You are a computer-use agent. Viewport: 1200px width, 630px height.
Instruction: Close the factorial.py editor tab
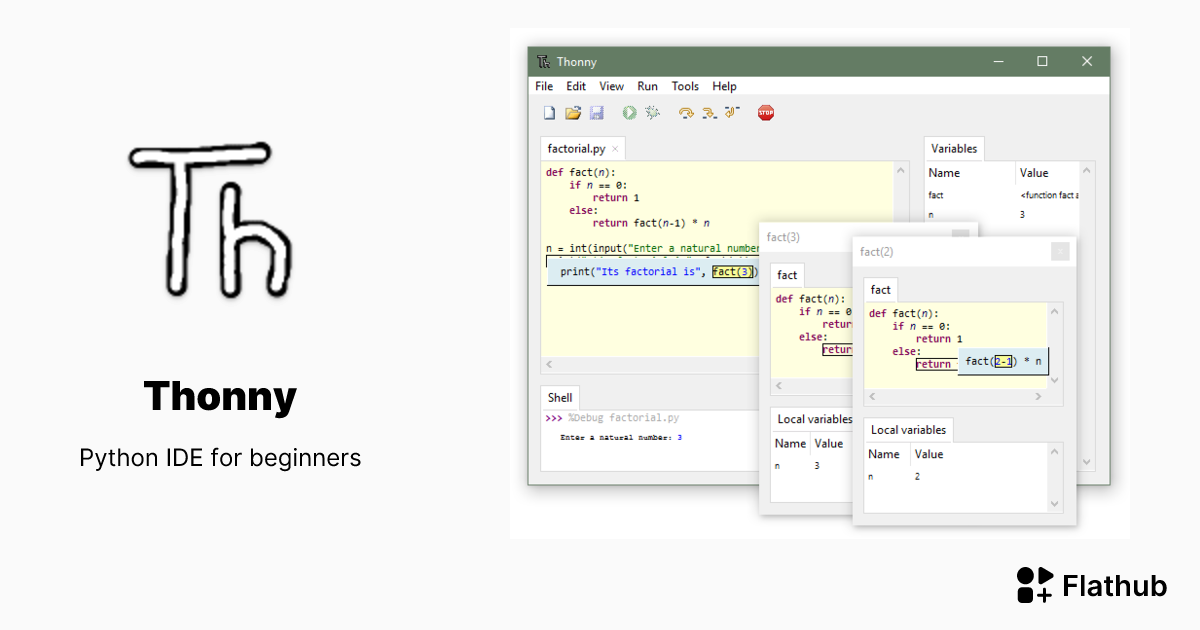[615, 149]
